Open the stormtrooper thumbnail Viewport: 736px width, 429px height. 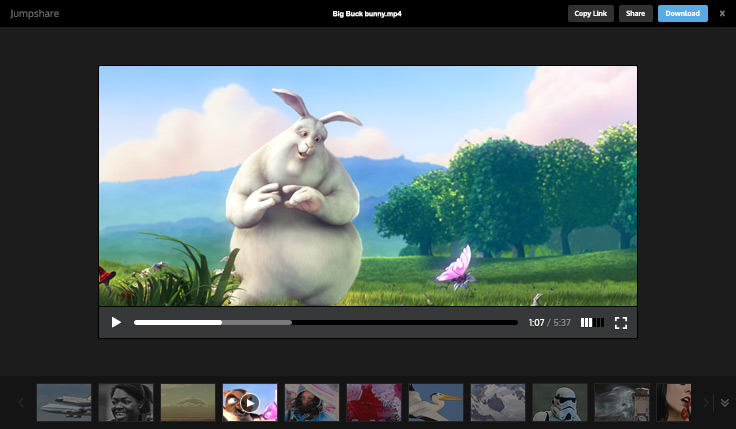pyautogui.click(x=560, y=402)
